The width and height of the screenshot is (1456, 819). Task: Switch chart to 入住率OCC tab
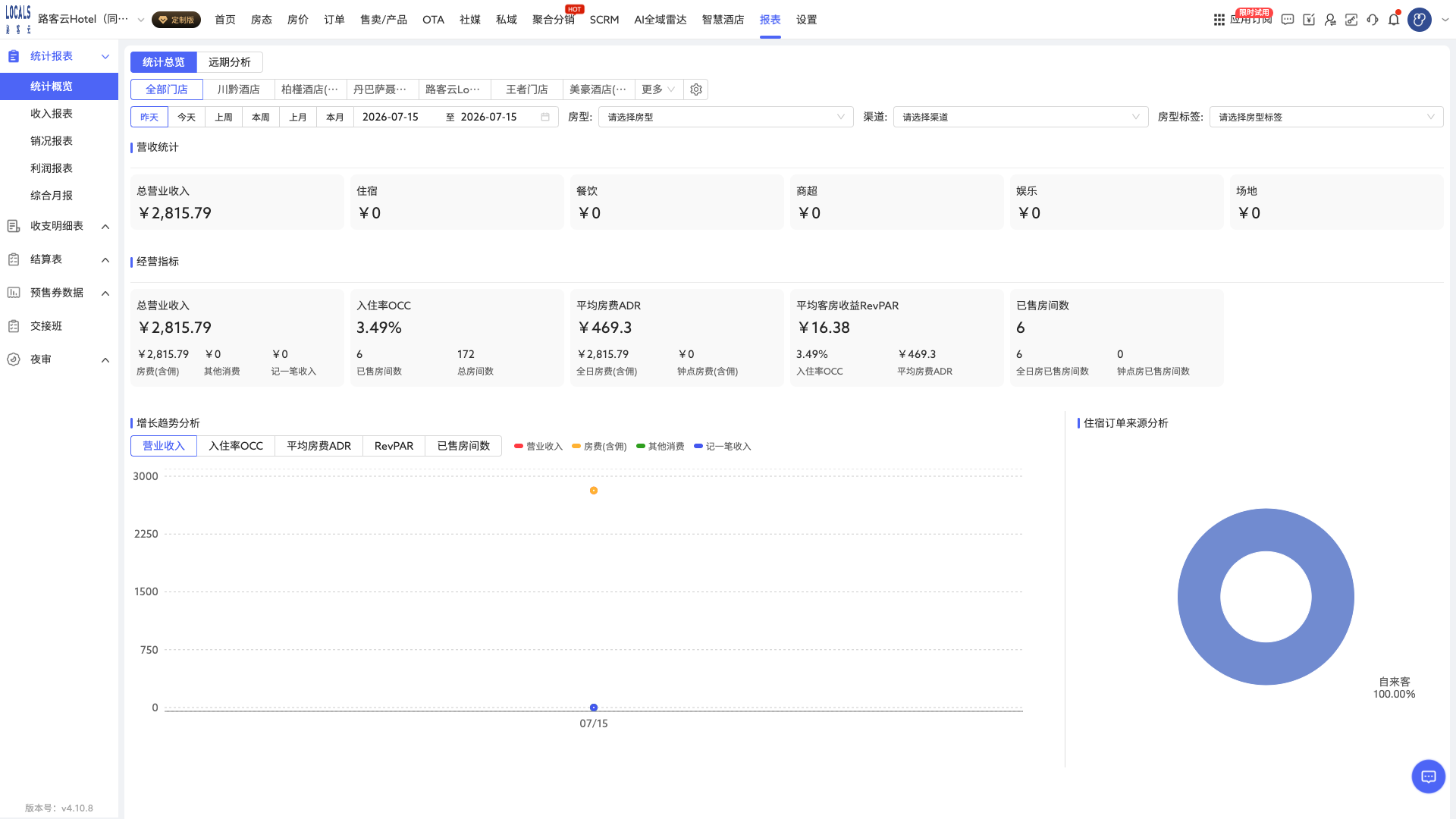[236, 446]
